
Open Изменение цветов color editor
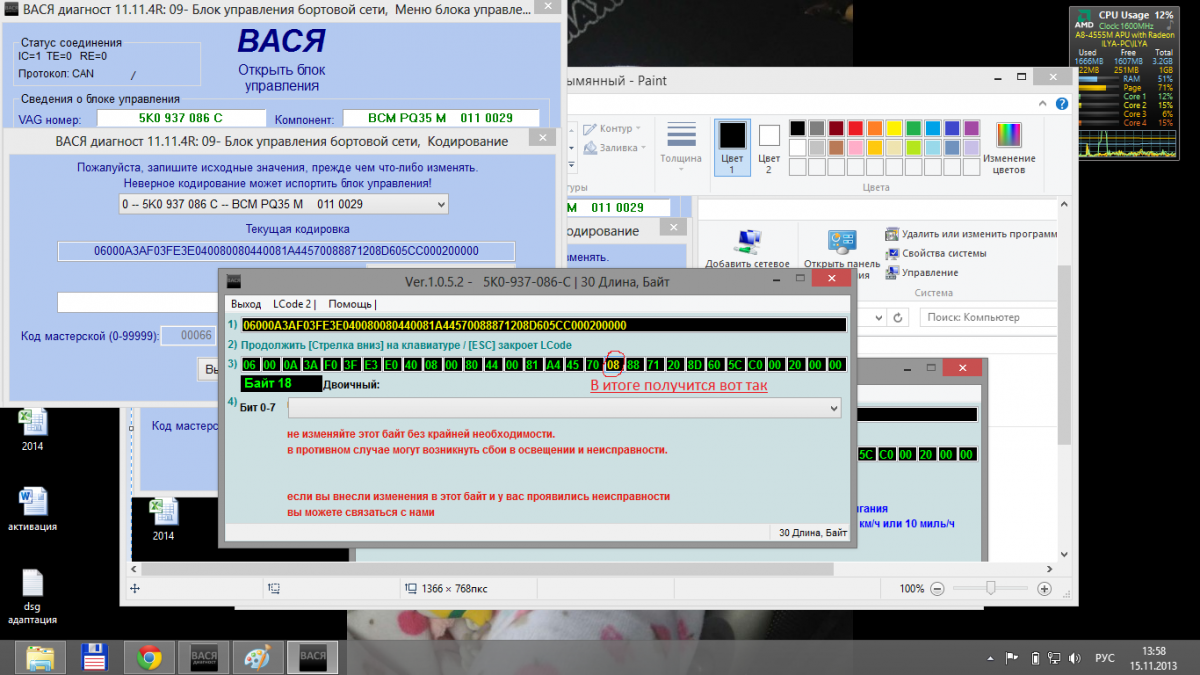point(1009,147)
